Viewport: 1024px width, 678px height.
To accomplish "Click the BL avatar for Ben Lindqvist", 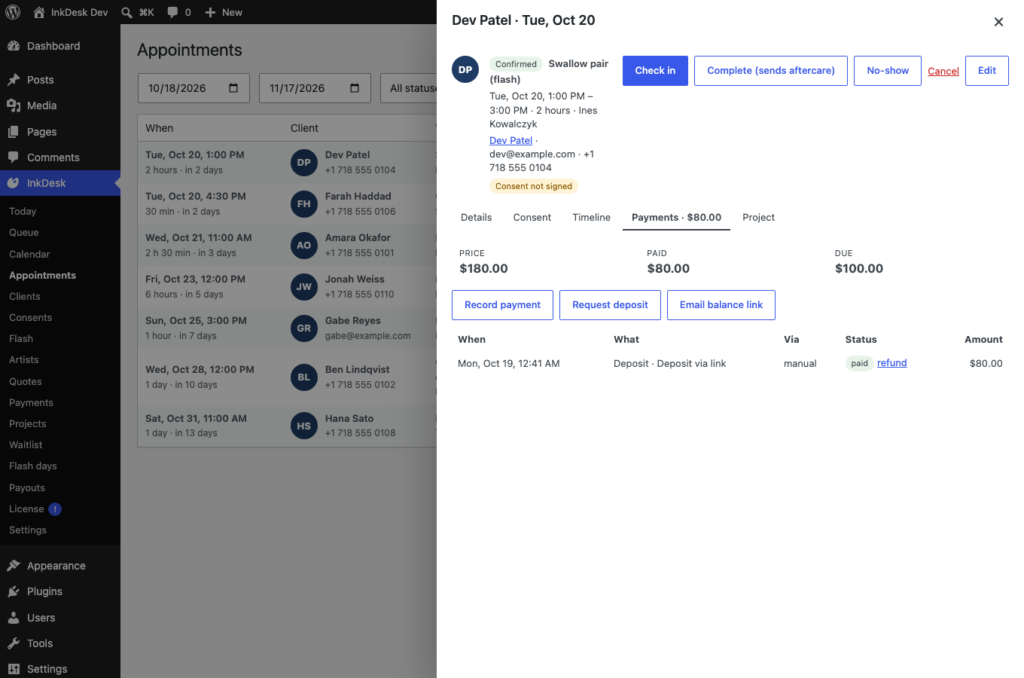I will [x=304, y=377].
